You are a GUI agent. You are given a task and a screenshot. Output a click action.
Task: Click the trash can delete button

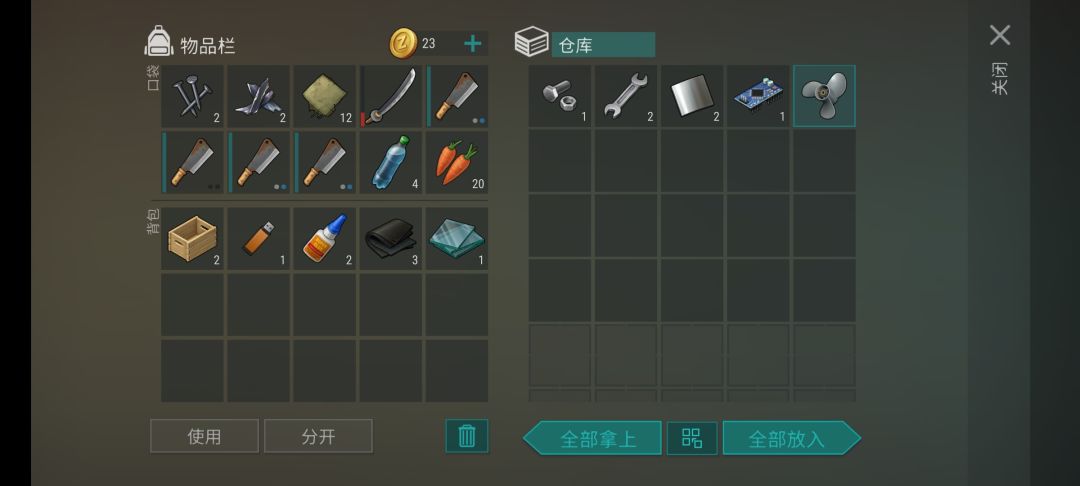coord(467,436)
